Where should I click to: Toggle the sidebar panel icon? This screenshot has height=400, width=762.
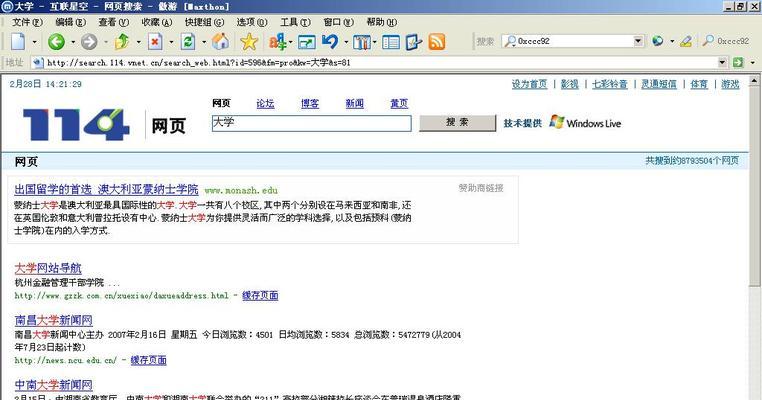391,42
